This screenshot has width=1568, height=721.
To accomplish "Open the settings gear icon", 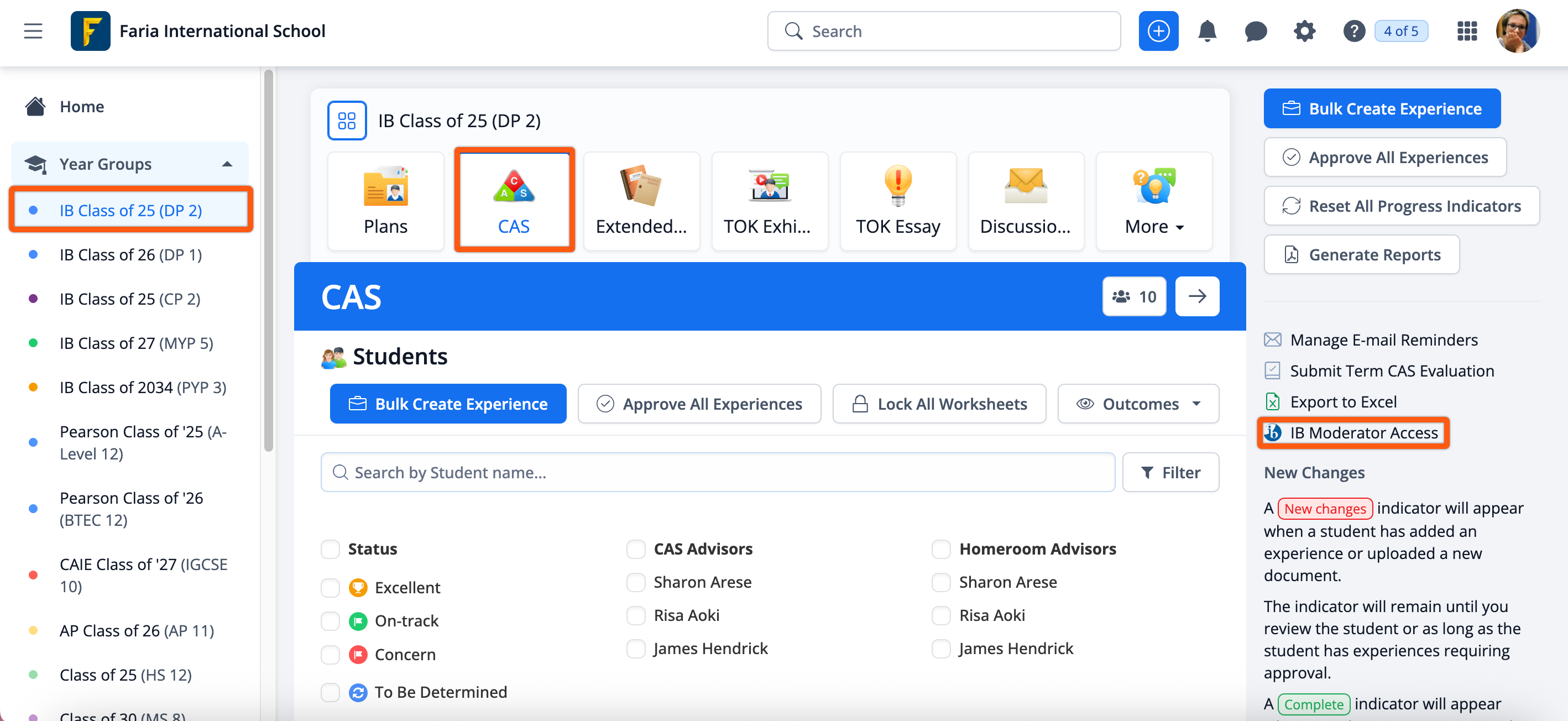I will click(1304, 31).
